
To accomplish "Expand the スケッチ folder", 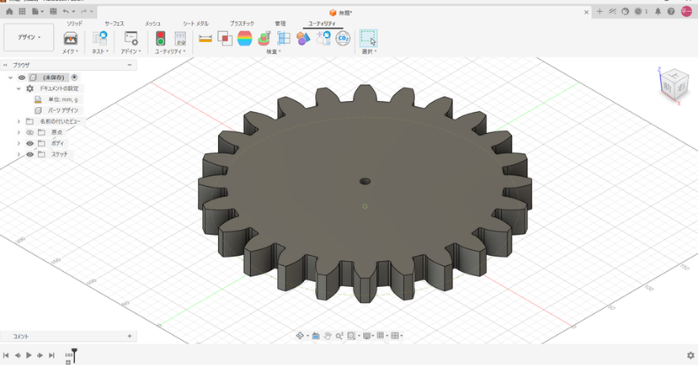I will (x=19, y=154).
